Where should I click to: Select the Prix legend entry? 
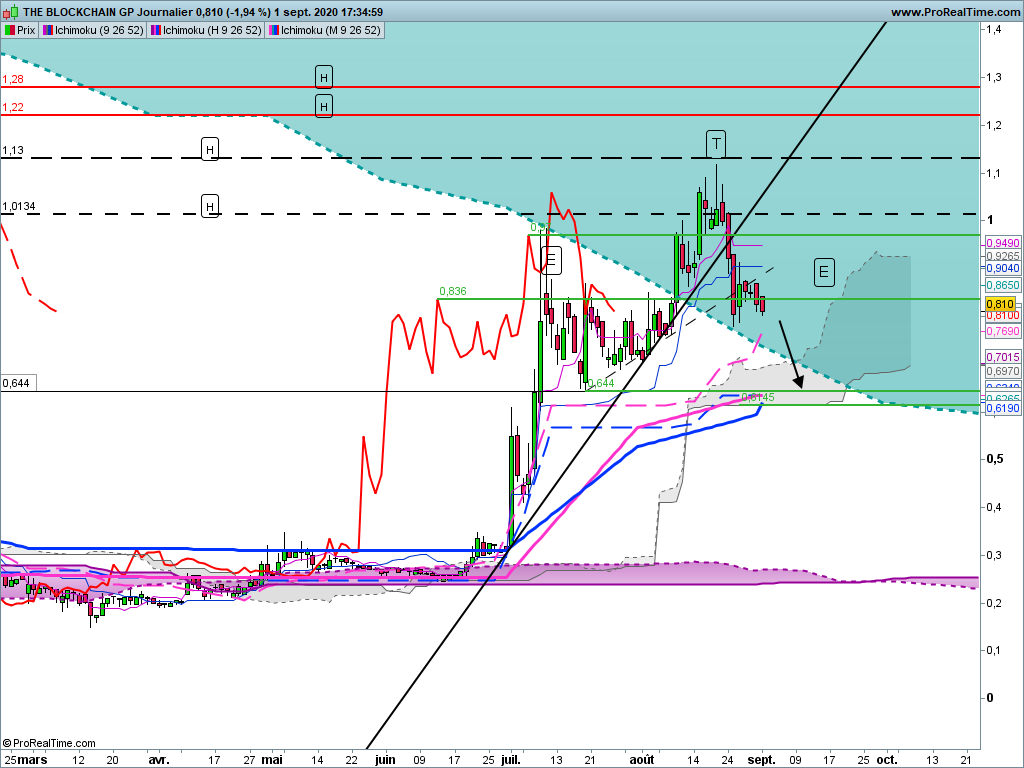click(x=20, y=30)
